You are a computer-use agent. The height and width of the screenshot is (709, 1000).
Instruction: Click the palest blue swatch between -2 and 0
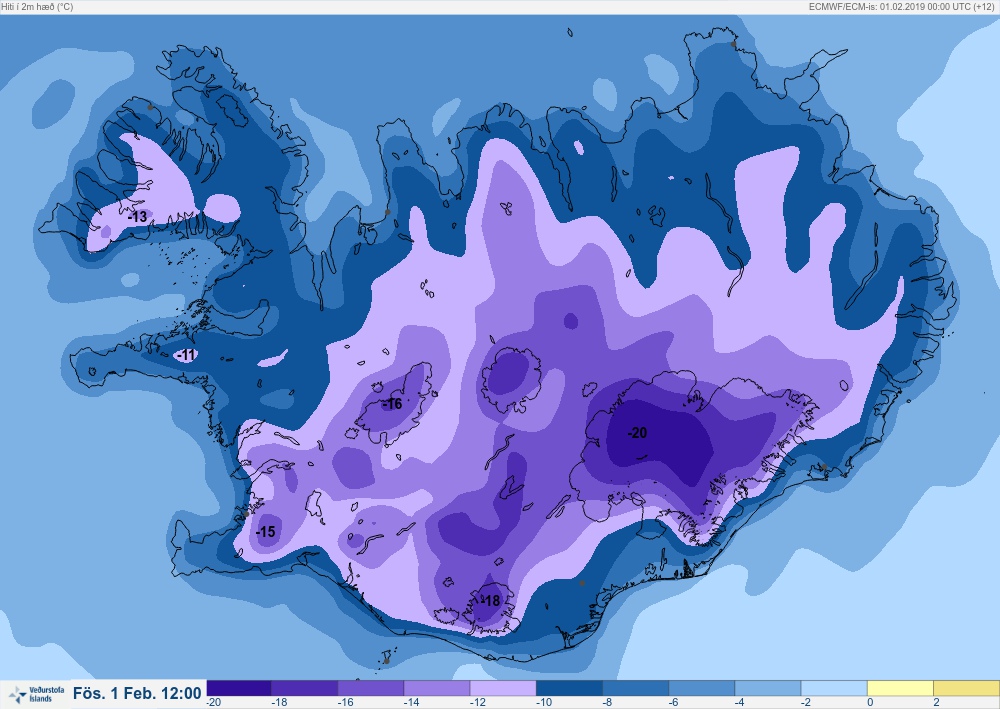[x=835, y=688]
